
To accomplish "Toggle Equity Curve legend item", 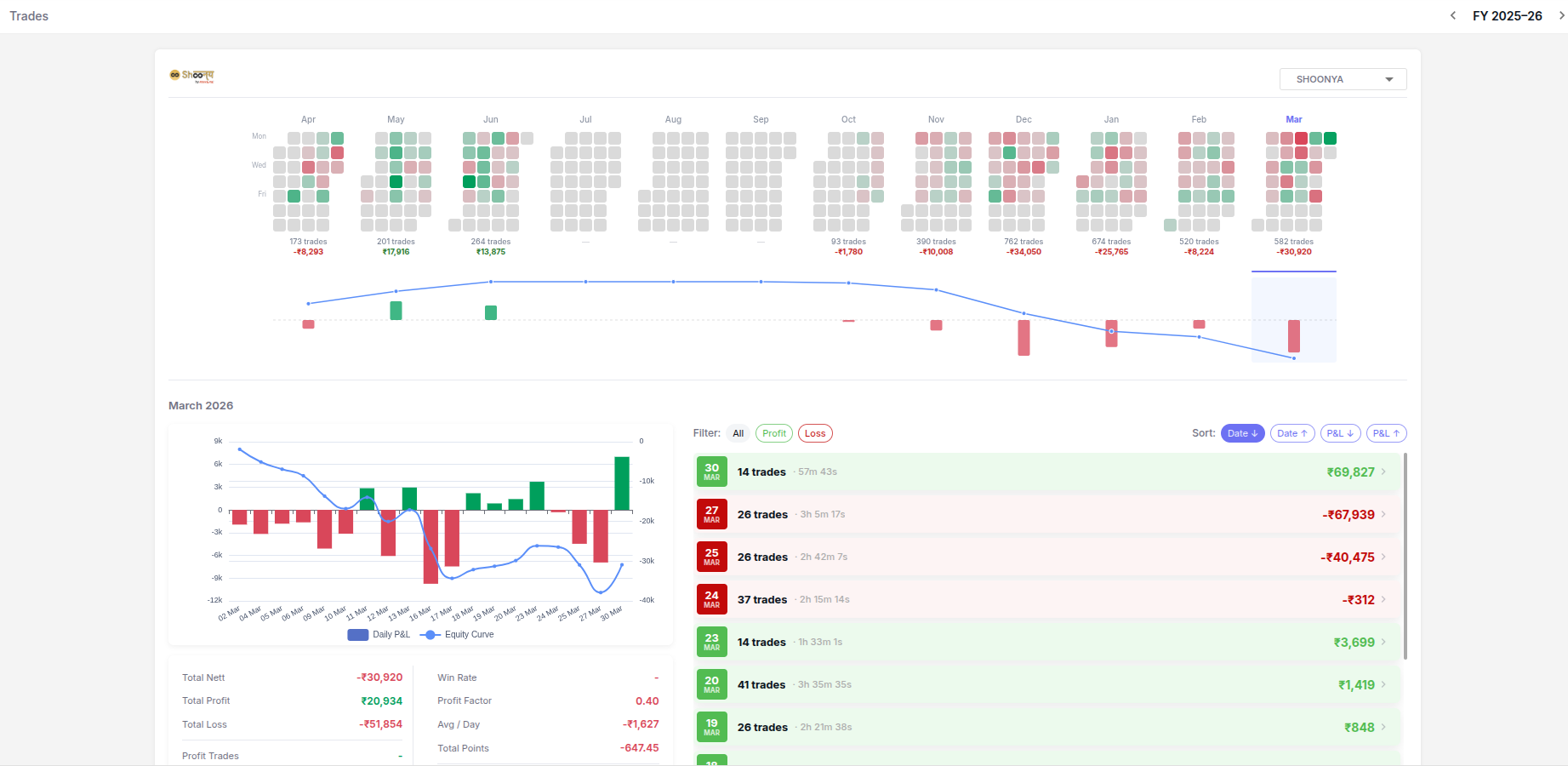I will tap(457, 634).
